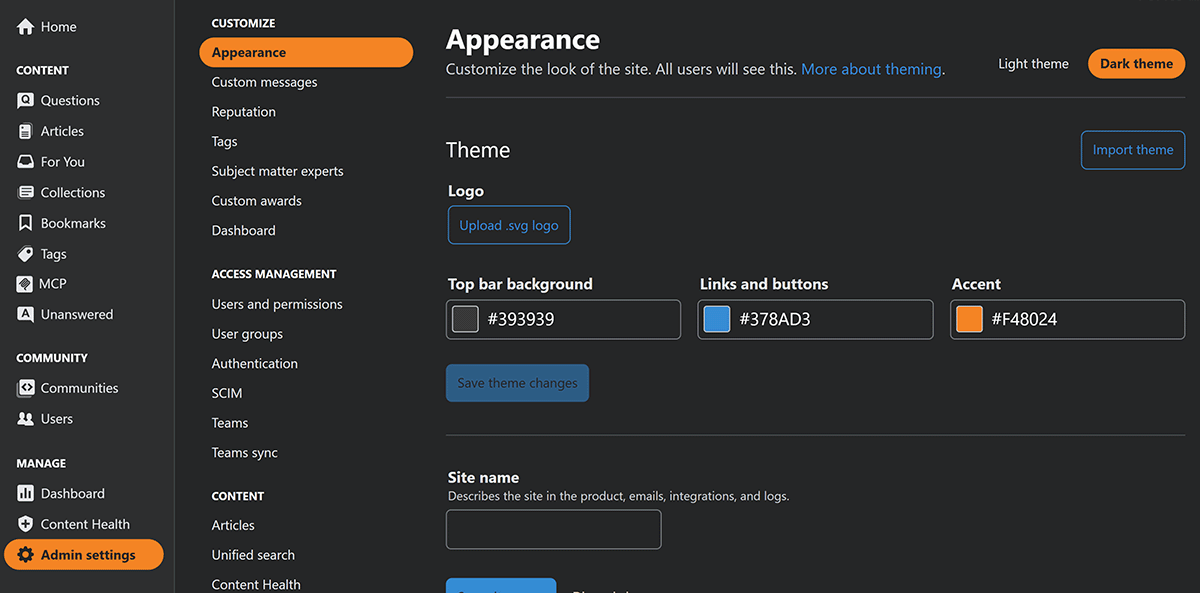This screenshot has width=1200, height=593.
Task: Open the More about theming link
Action: (871, 69)
